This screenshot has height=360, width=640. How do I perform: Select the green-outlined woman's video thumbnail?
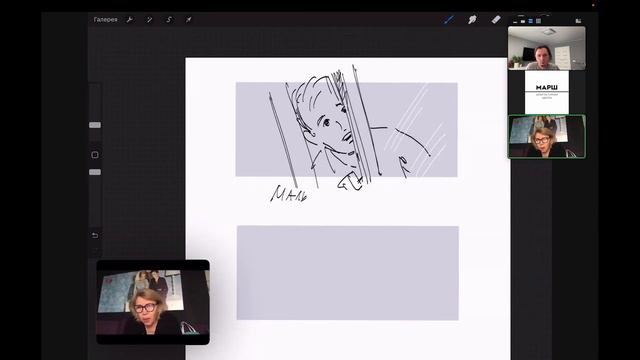547,136
